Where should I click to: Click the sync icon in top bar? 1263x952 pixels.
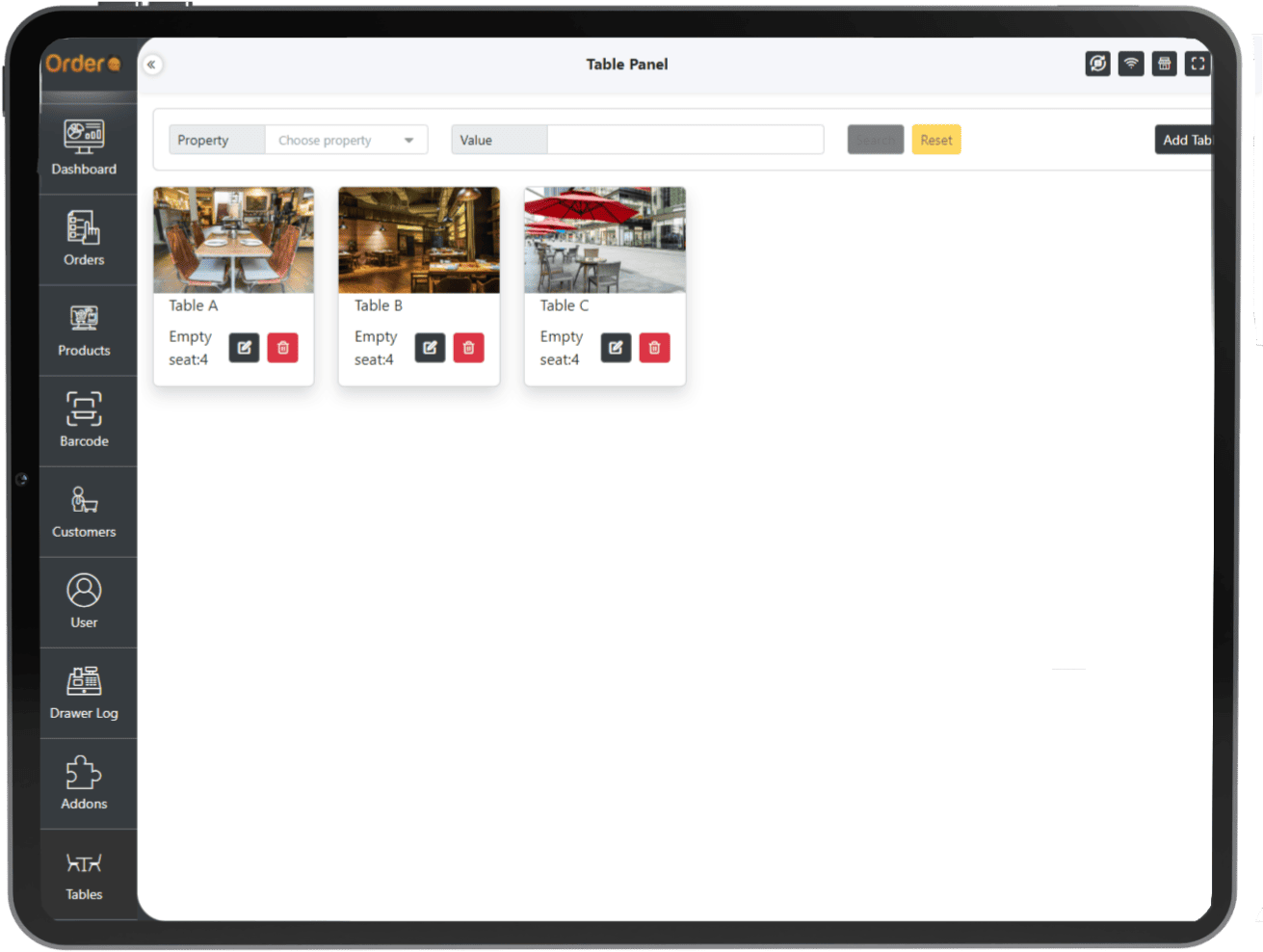(x=1097, y=64)
